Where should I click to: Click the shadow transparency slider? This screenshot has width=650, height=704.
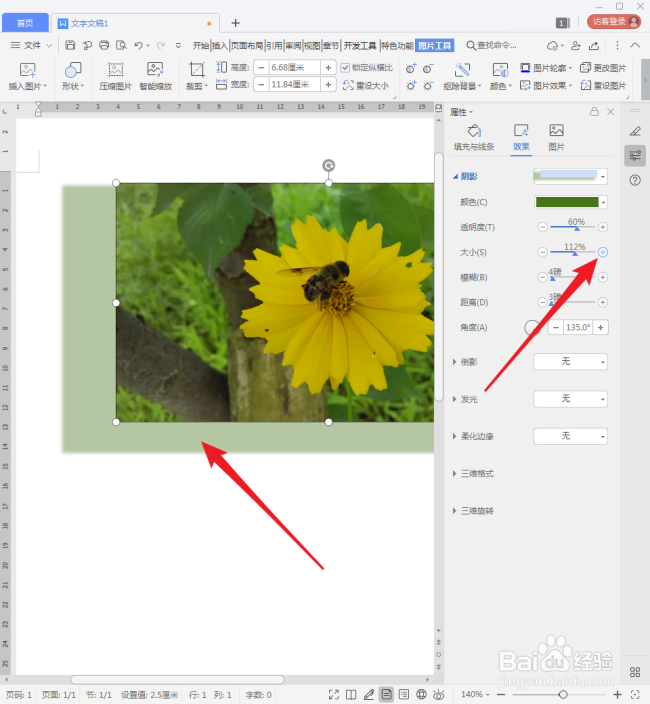pos(572,227)
